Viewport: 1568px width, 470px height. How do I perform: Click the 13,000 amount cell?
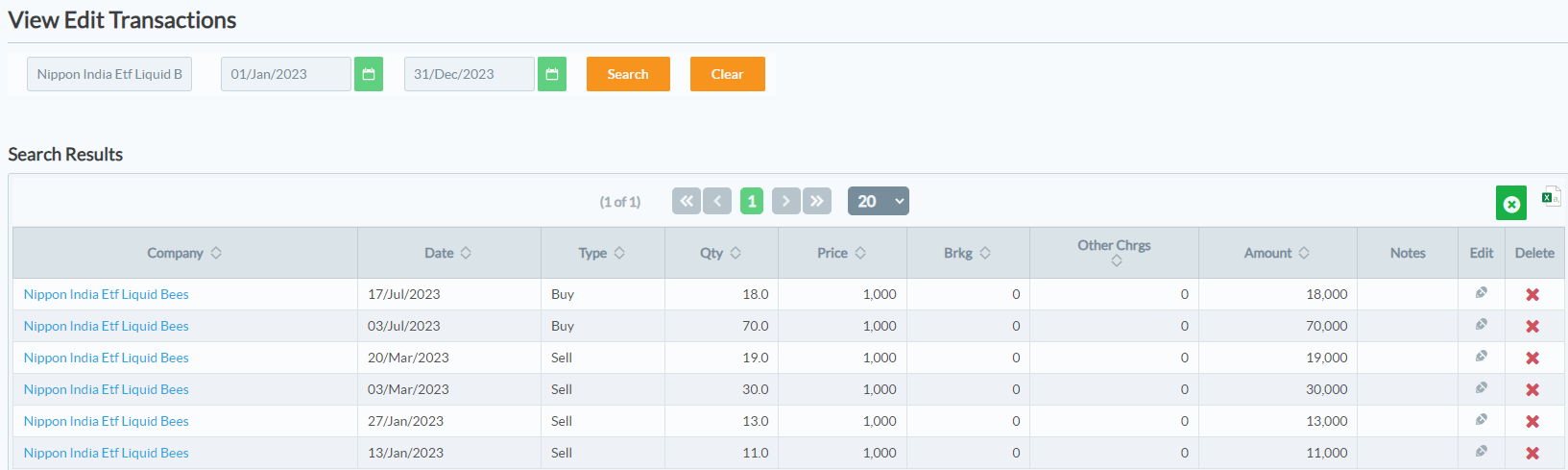(x=1278, y=421)
